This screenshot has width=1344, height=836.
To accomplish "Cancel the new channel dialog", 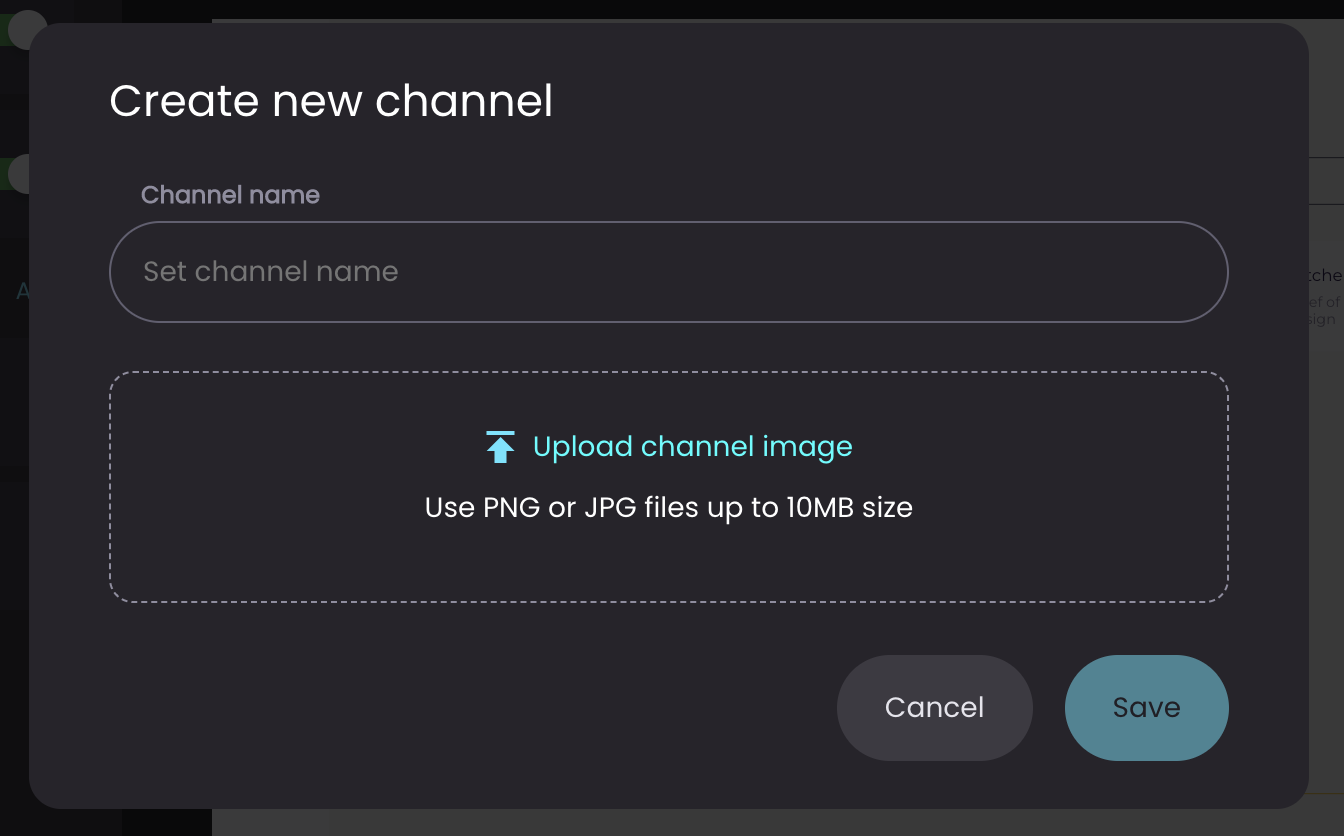I will point(934,708).
